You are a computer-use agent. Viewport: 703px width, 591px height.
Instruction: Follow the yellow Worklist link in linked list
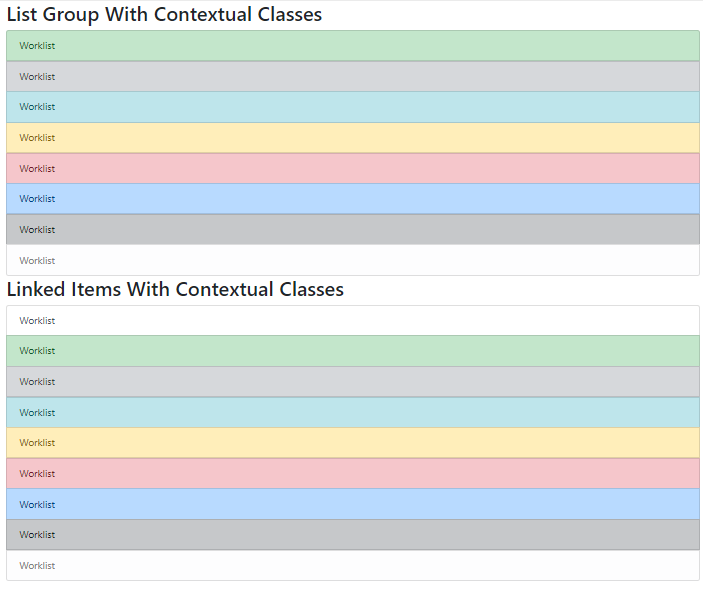click(353, 443)
